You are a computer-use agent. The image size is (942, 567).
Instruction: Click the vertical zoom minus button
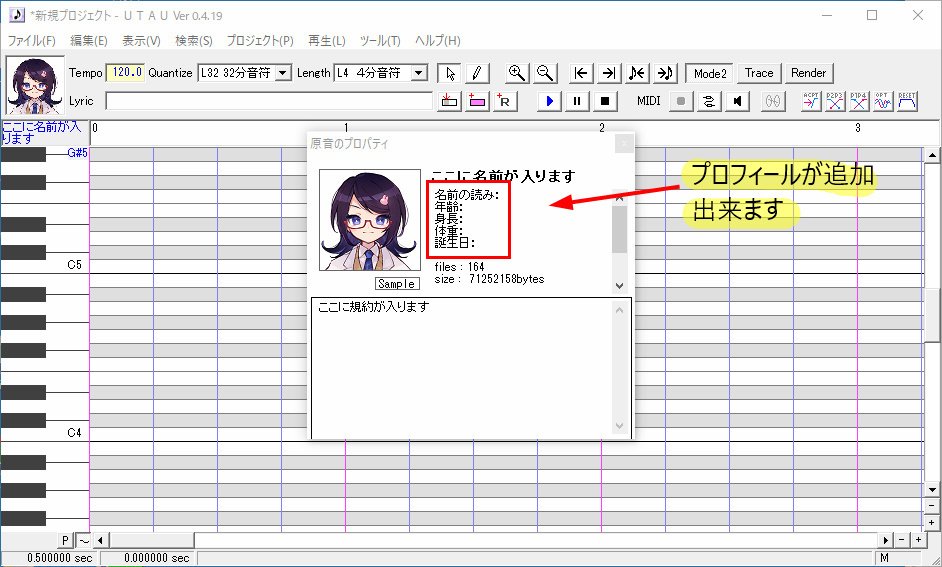click(x=932, y=507)
